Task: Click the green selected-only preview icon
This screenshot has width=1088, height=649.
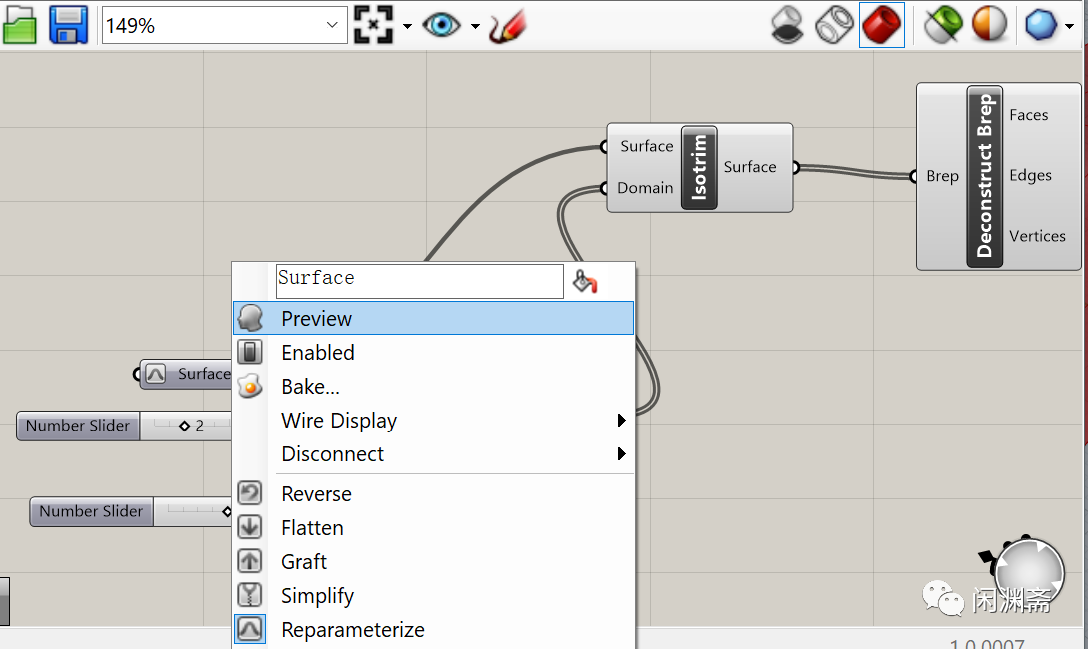Action: [943, 26]
